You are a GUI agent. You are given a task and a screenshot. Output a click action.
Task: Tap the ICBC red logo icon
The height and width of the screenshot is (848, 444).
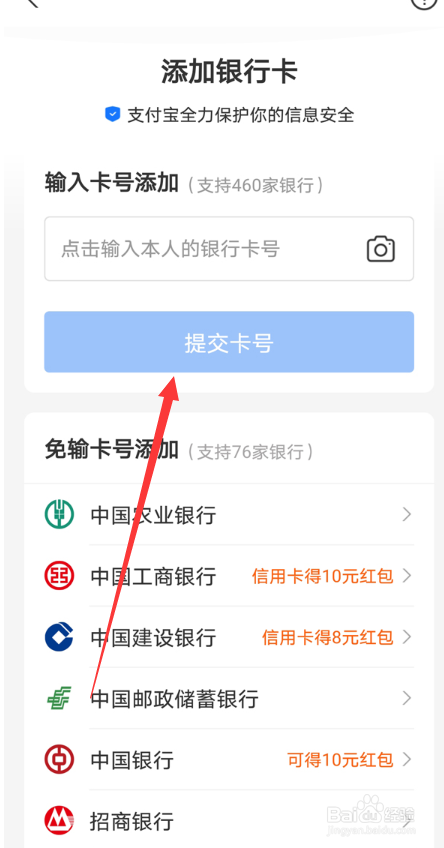[58, 575]
